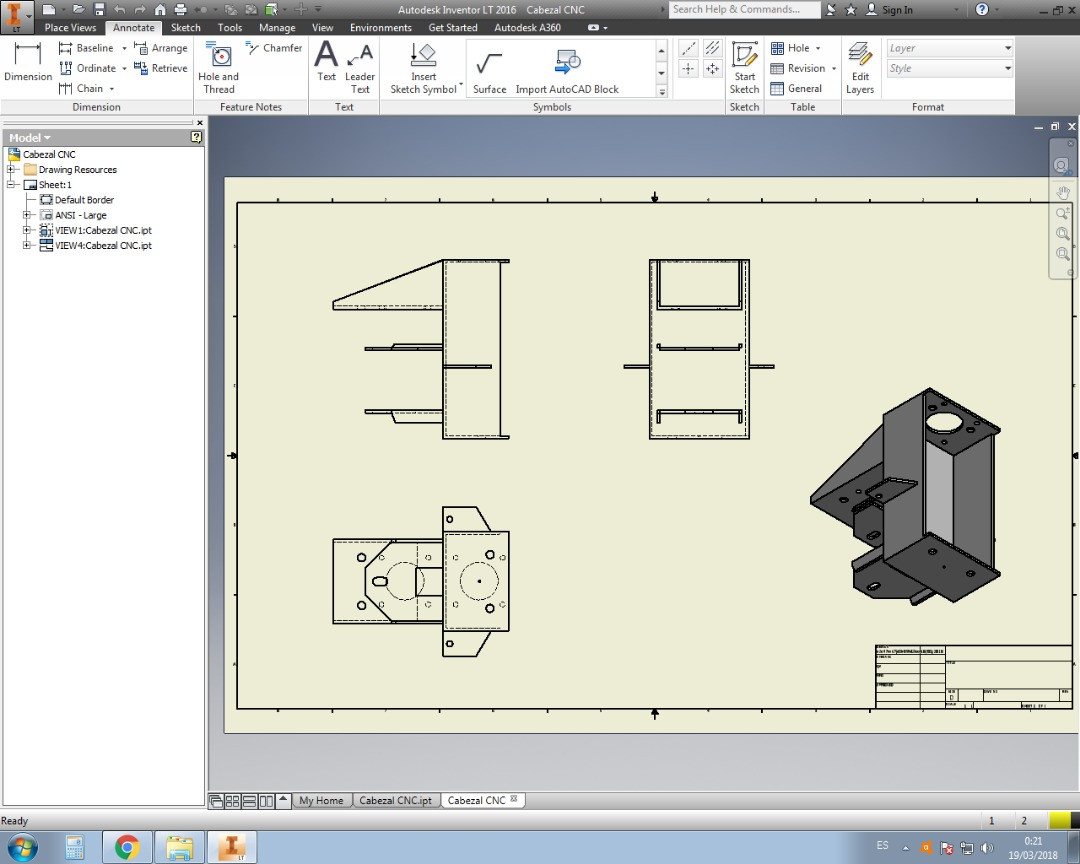The image size is (1080, 864).
Task: Click the Help question mark icon
Action: pos(982,9)
